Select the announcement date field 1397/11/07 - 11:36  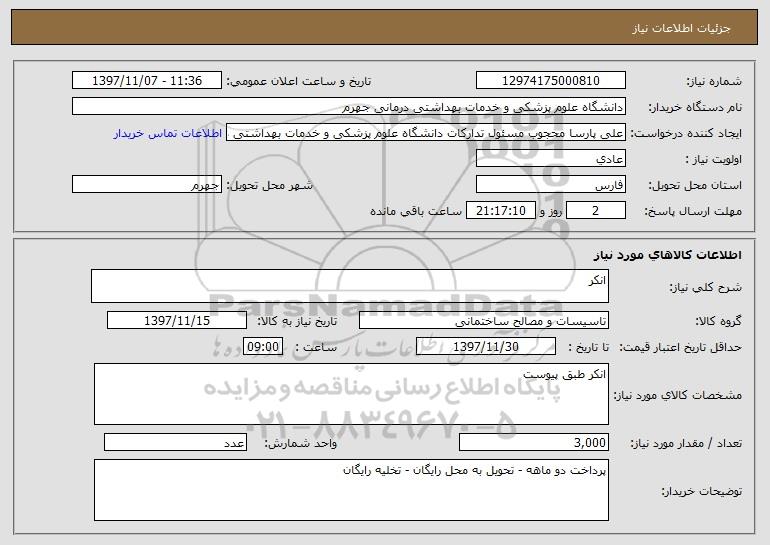147,81
